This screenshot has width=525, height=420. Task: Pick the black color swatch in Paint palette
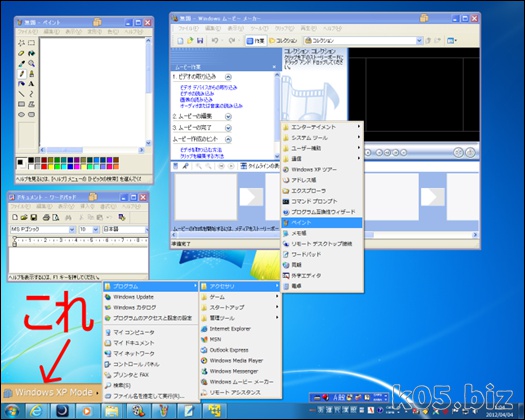point(31,160)
